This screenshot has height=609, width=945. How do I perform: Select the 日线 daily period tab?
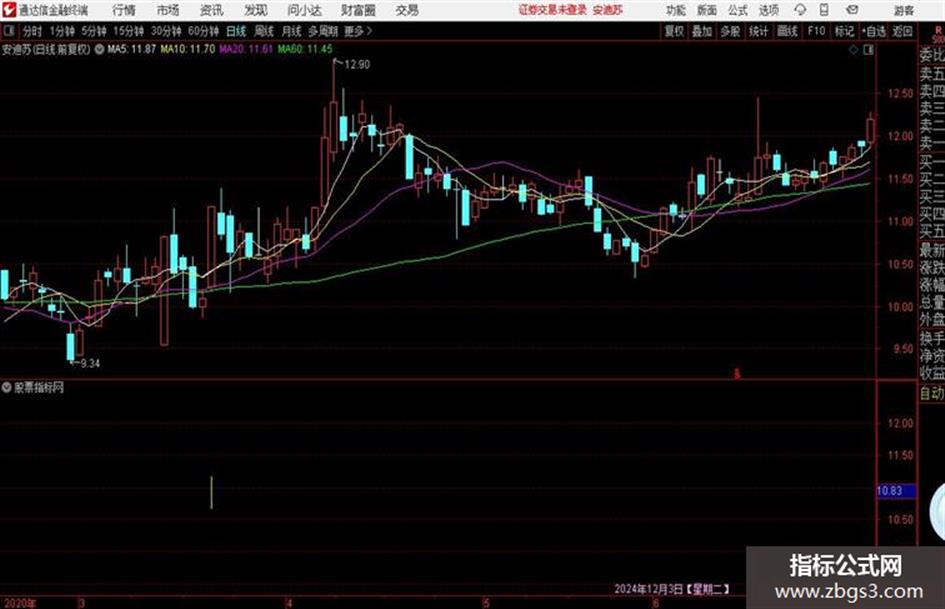coord(236,31)
